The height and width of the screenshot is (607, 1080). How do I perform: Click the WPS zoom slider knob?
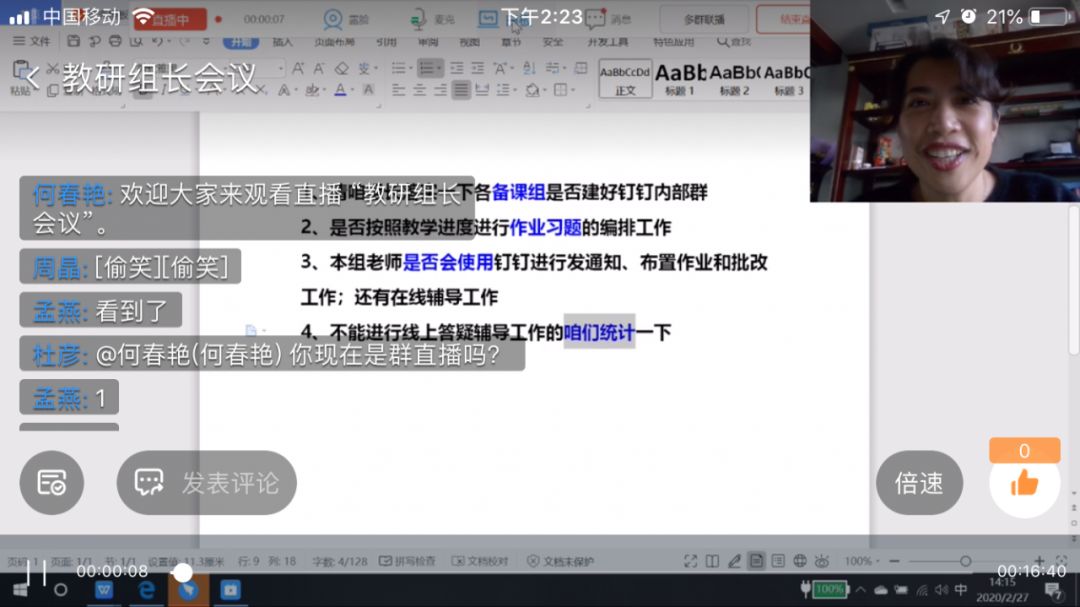click(x=966, y=561)
